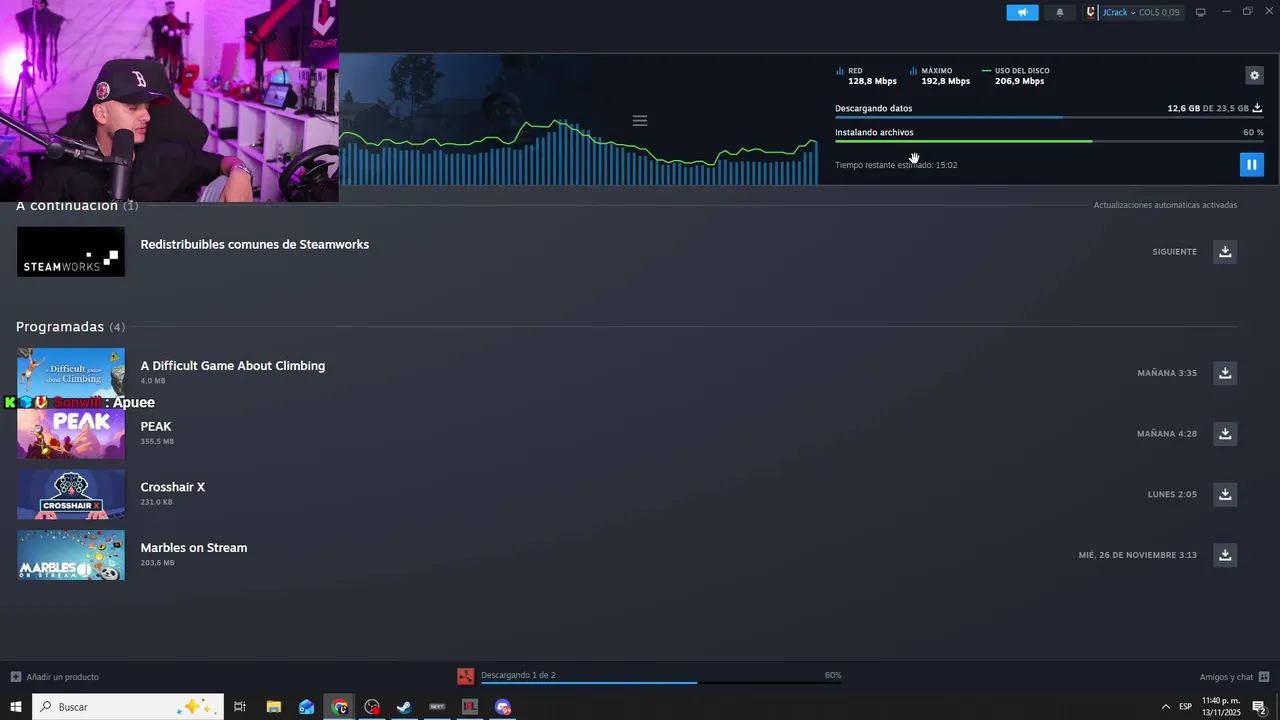
Task: Open File Explorer from taskbar
Action: pos(273,707)
